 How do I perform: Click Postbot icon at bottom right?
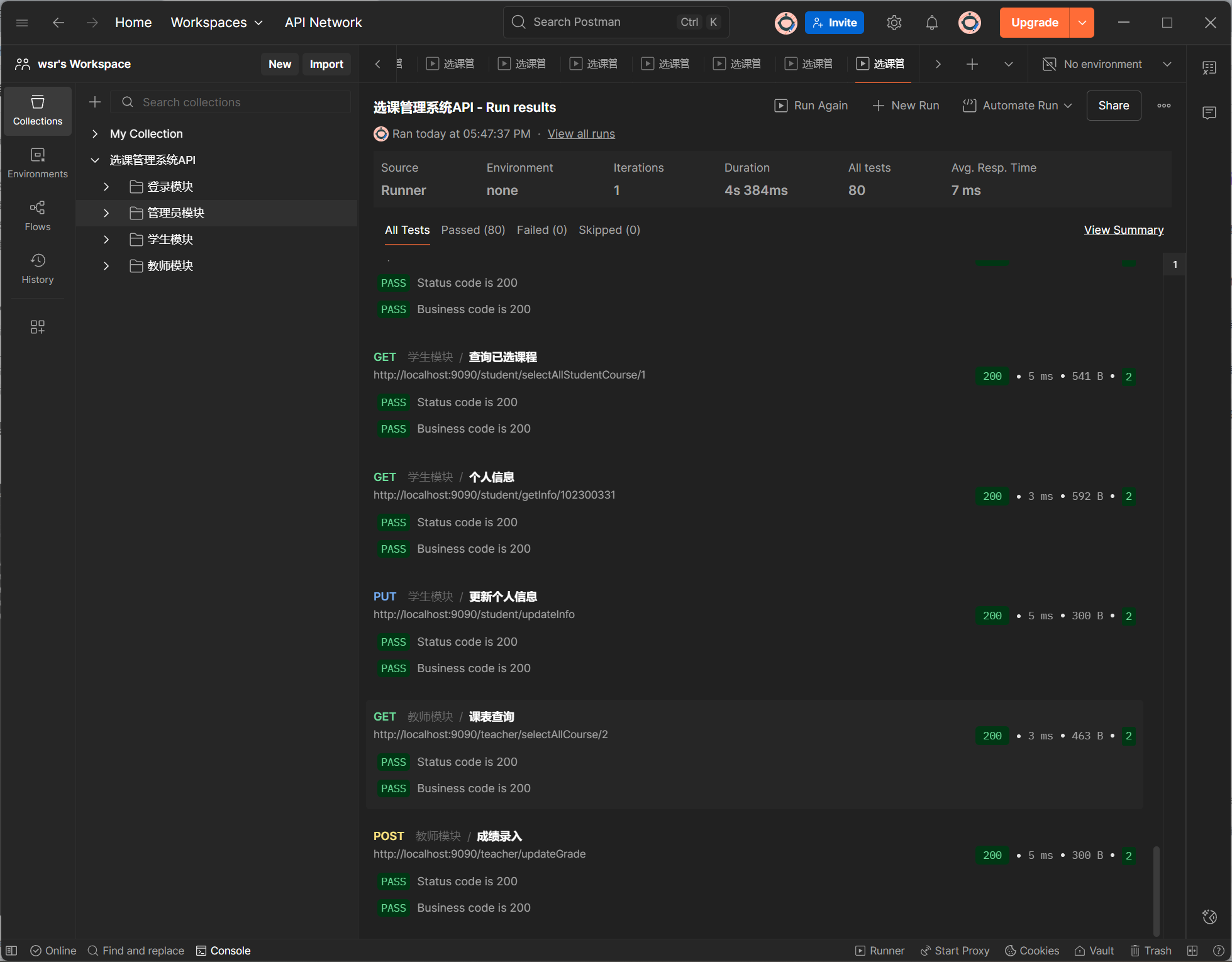pos(1209,917)
